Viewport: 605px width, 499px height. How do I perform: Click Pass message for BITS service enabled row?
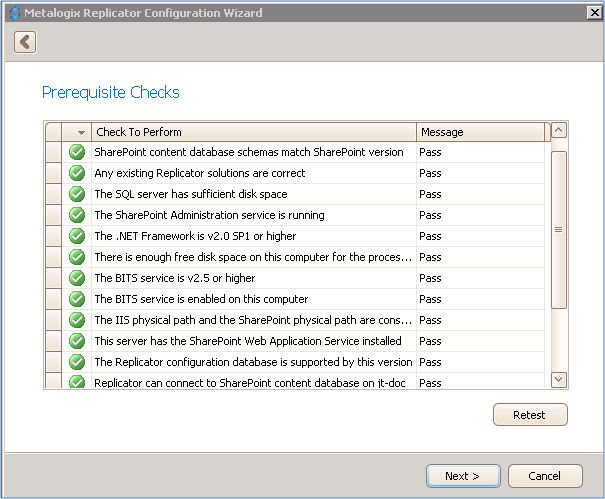(430, 299)
